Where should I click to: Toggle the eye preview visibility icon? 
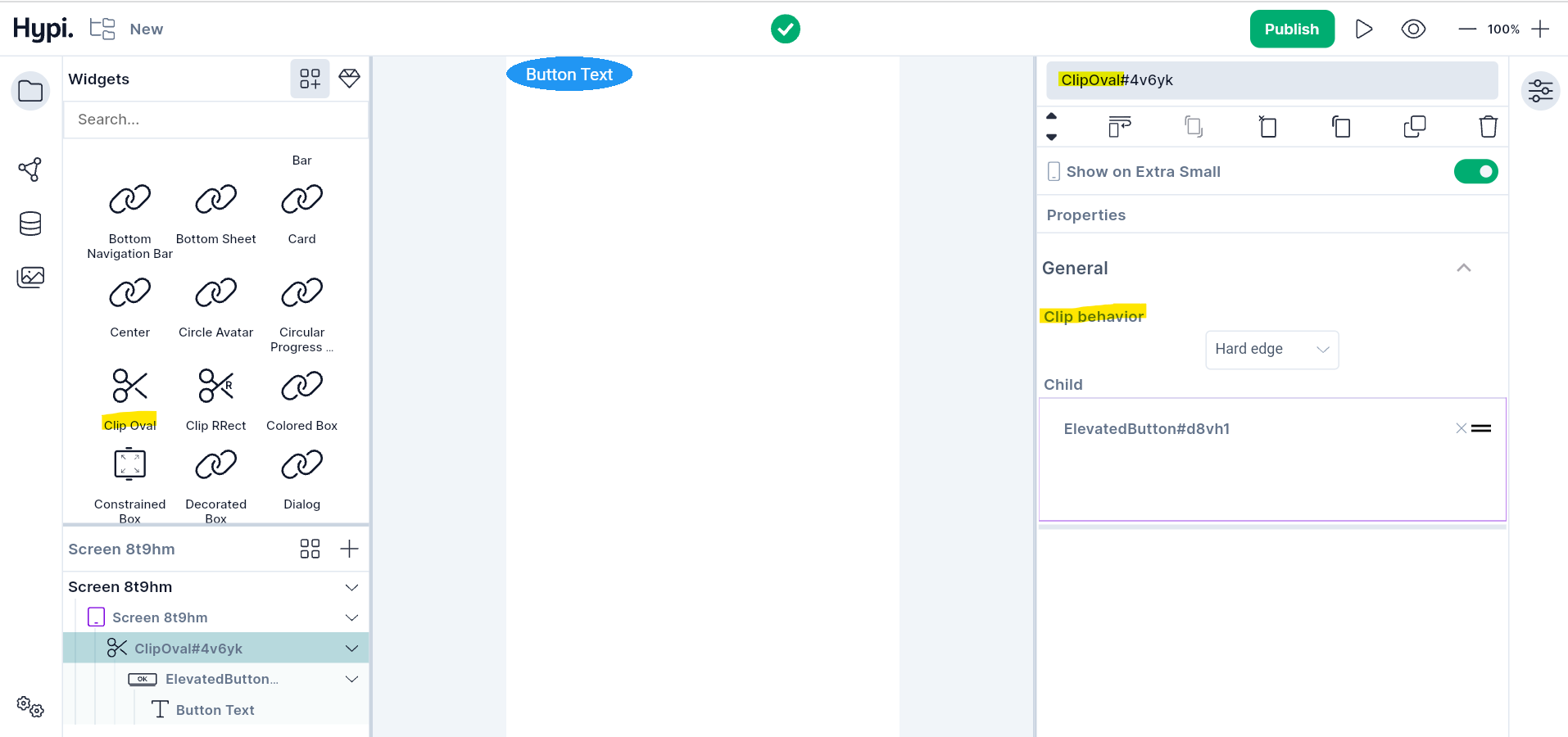pyautogui.click(x=1413, y=29)
